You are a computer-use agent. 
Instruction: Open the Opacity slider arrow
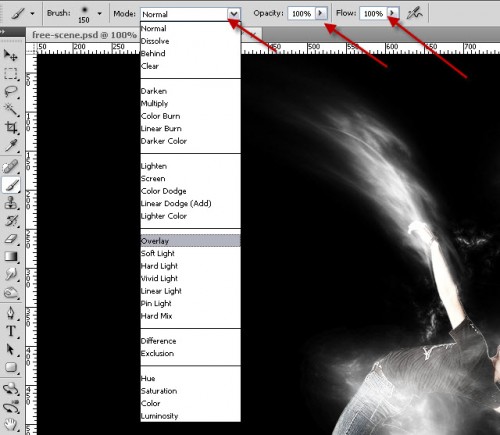click(321, 13)
